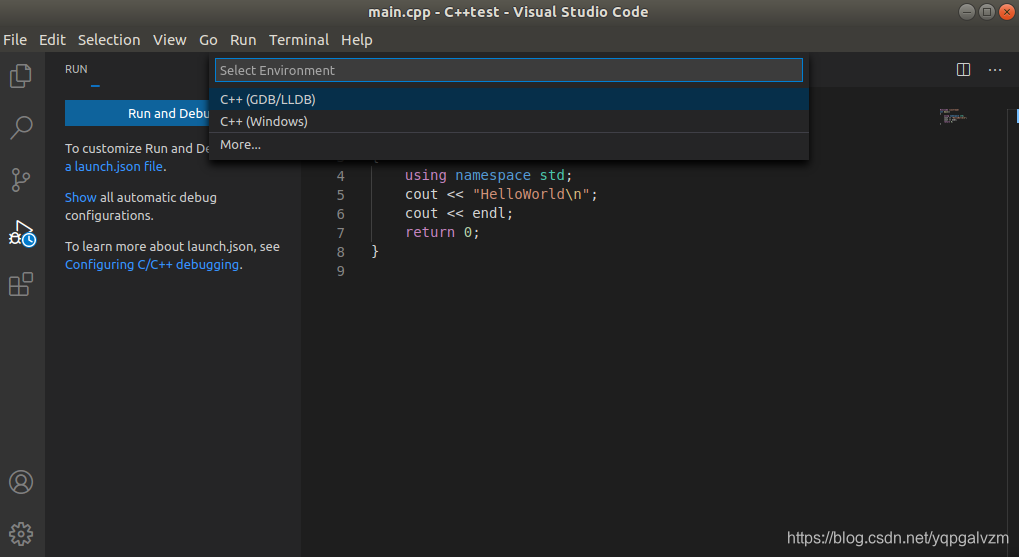Follow the Configuring C/C++ debugging link
This screenshot has width=1019, height=557.
152,265
